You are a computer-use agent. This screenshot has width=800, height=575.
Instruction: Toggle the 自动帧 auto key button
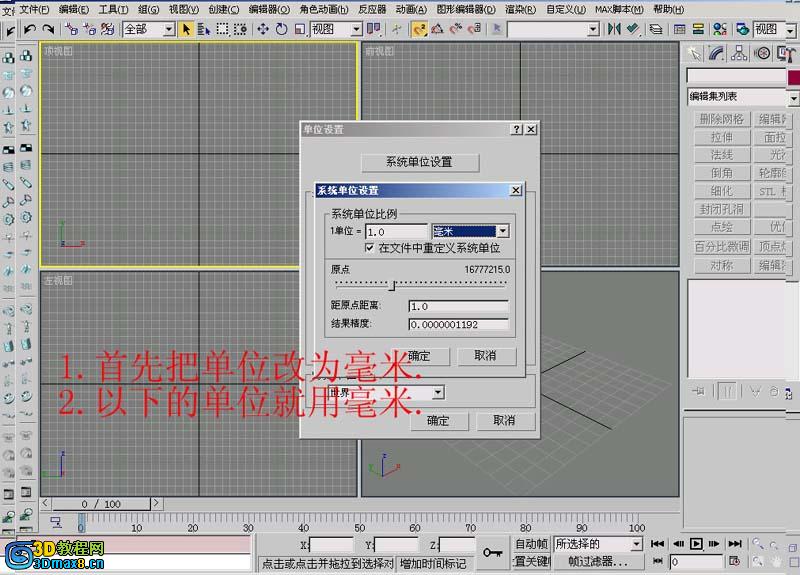pos(531,544)
